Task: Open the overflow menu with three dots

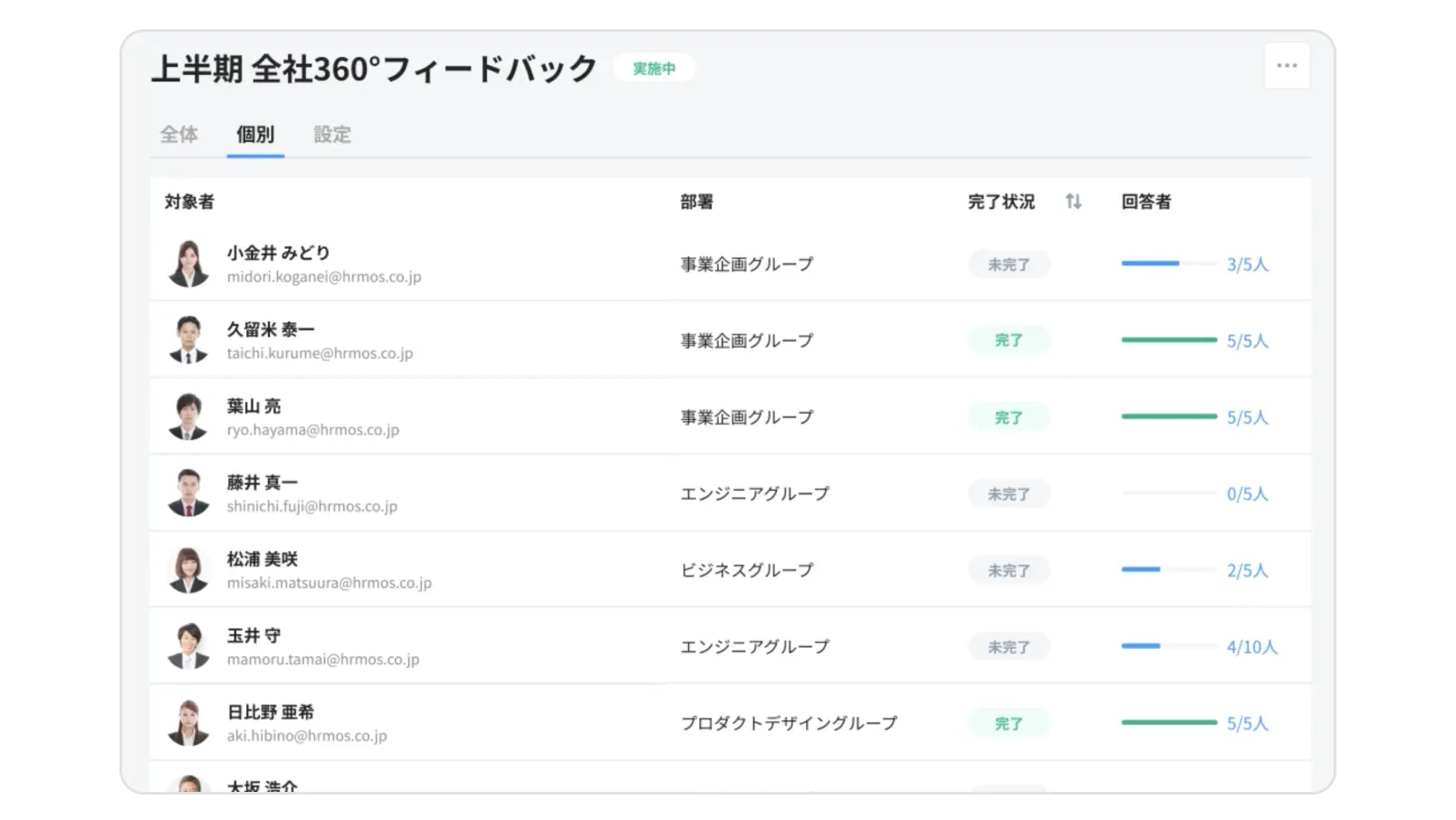Action: click(x=1287, y=64)
